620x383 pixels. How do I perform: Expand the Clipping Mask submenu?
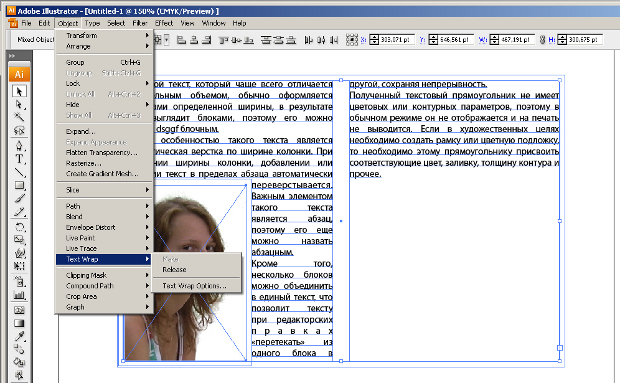[104, 275]
